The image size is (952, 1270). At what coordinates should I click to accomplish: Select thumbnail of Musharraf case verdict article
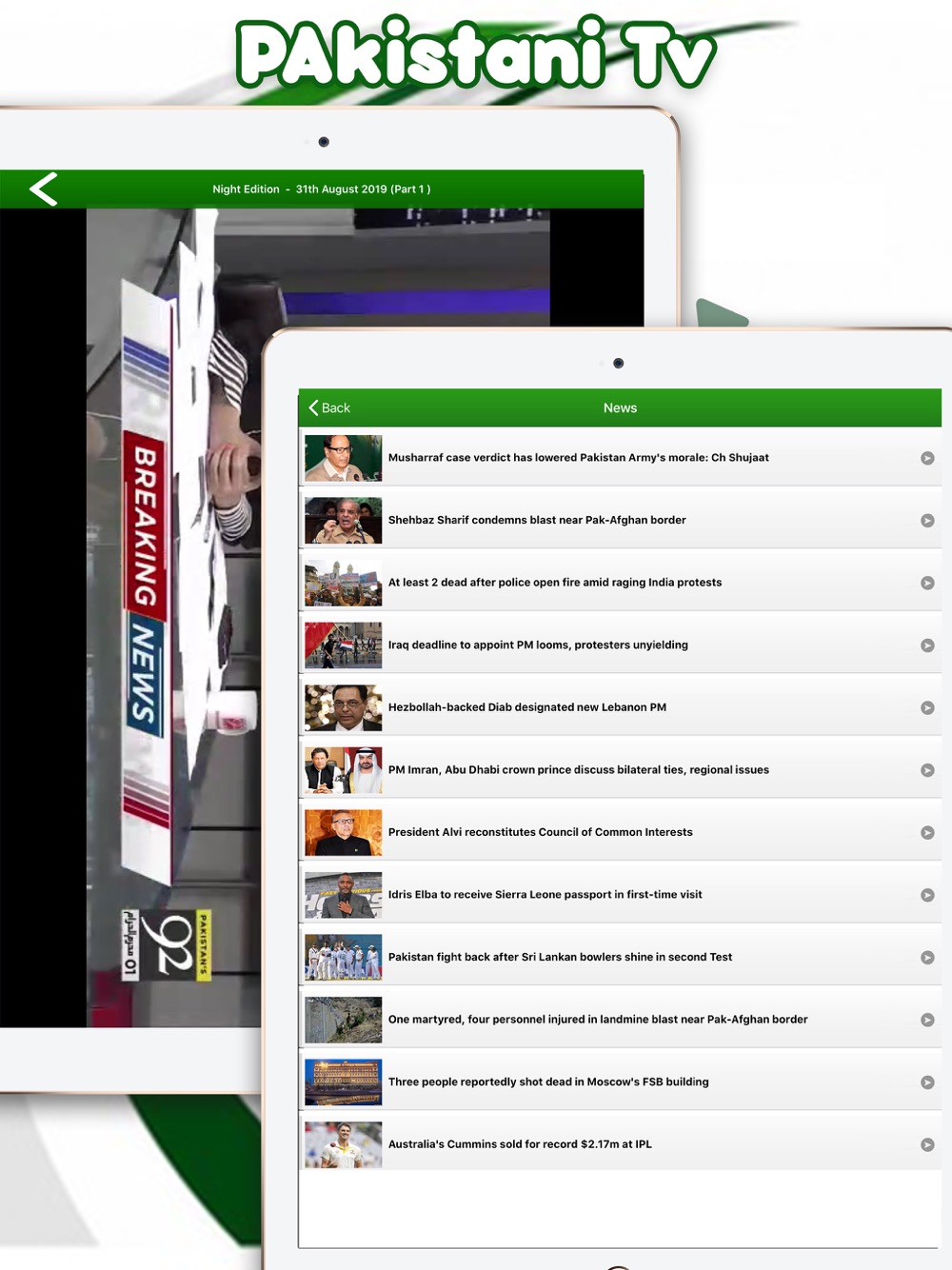pos(344,458)
